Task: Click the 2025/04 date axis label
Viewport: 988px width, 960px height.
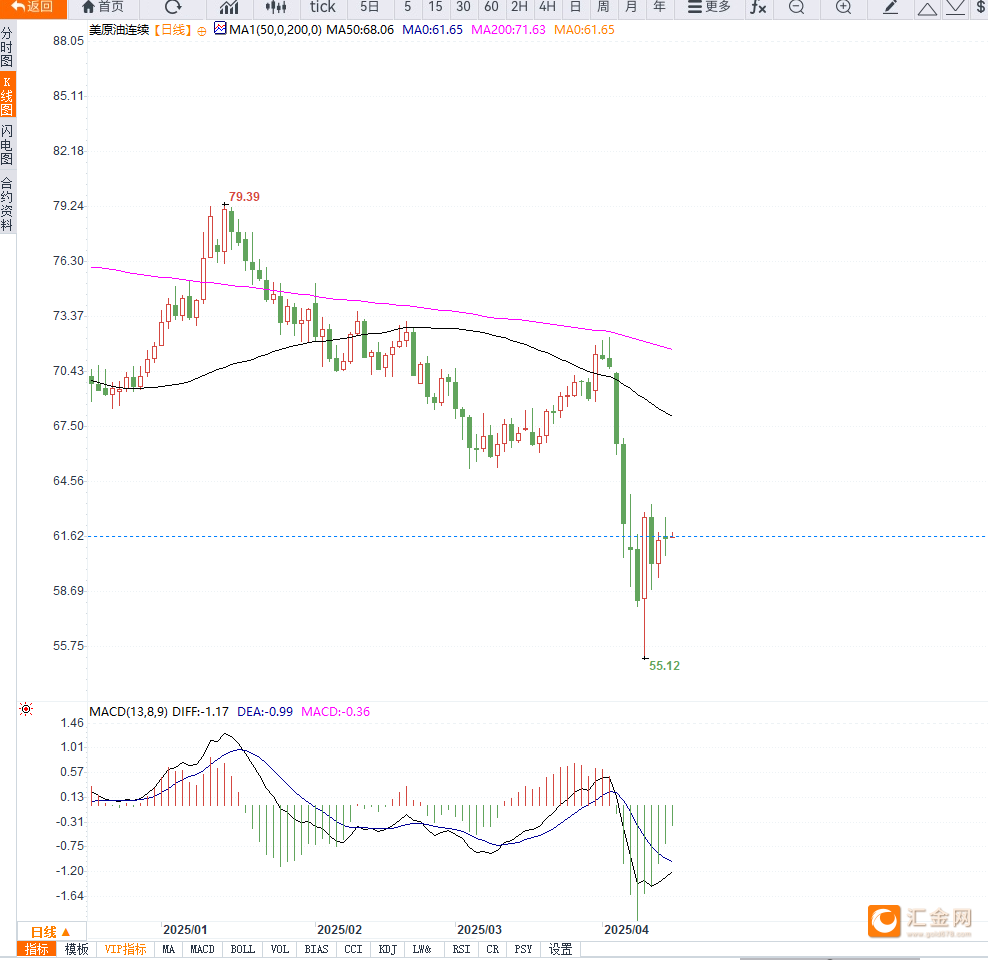Action: (626, 930)
